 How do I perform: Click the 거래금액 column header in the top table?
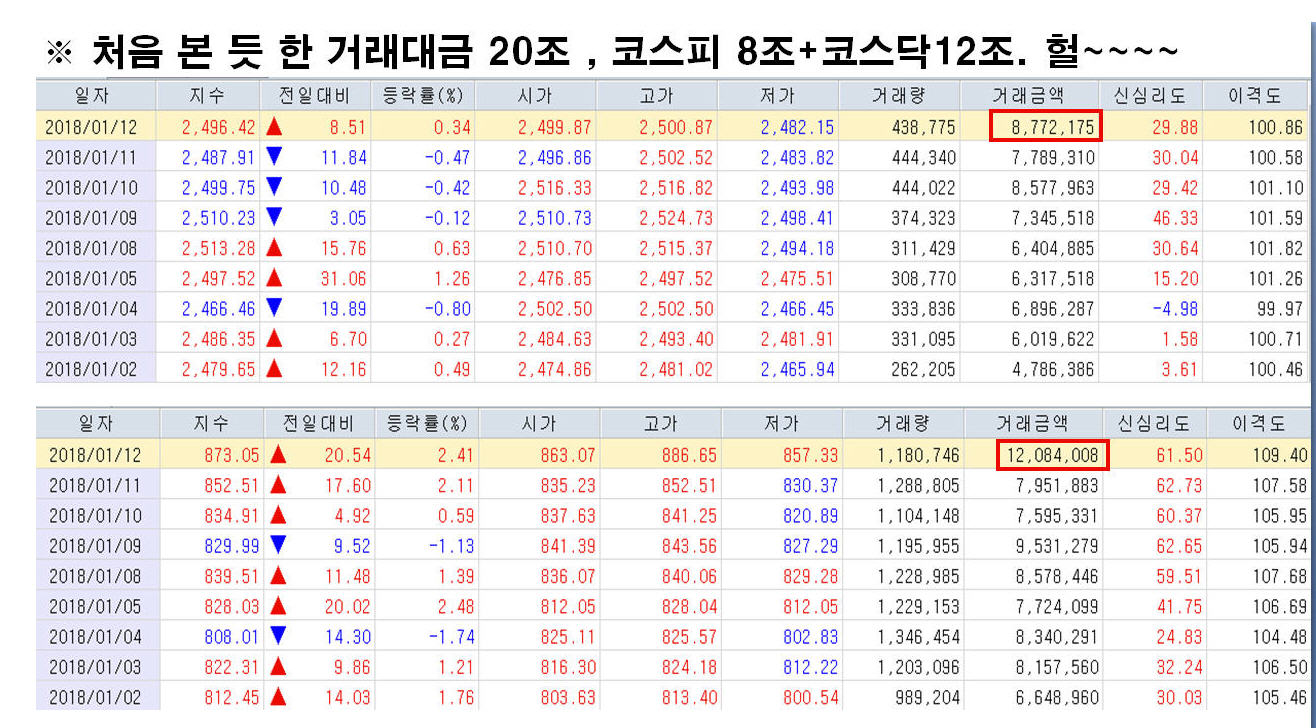[1029, 96]
